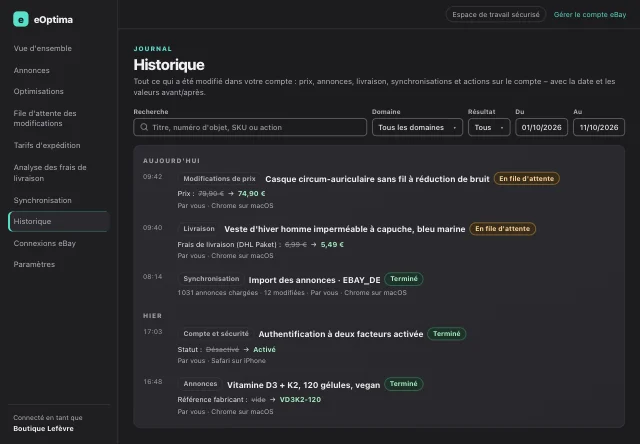Open the Casque circum-auriculaire entry
This screenshot has width=640, height=444.
coord(377,179)
